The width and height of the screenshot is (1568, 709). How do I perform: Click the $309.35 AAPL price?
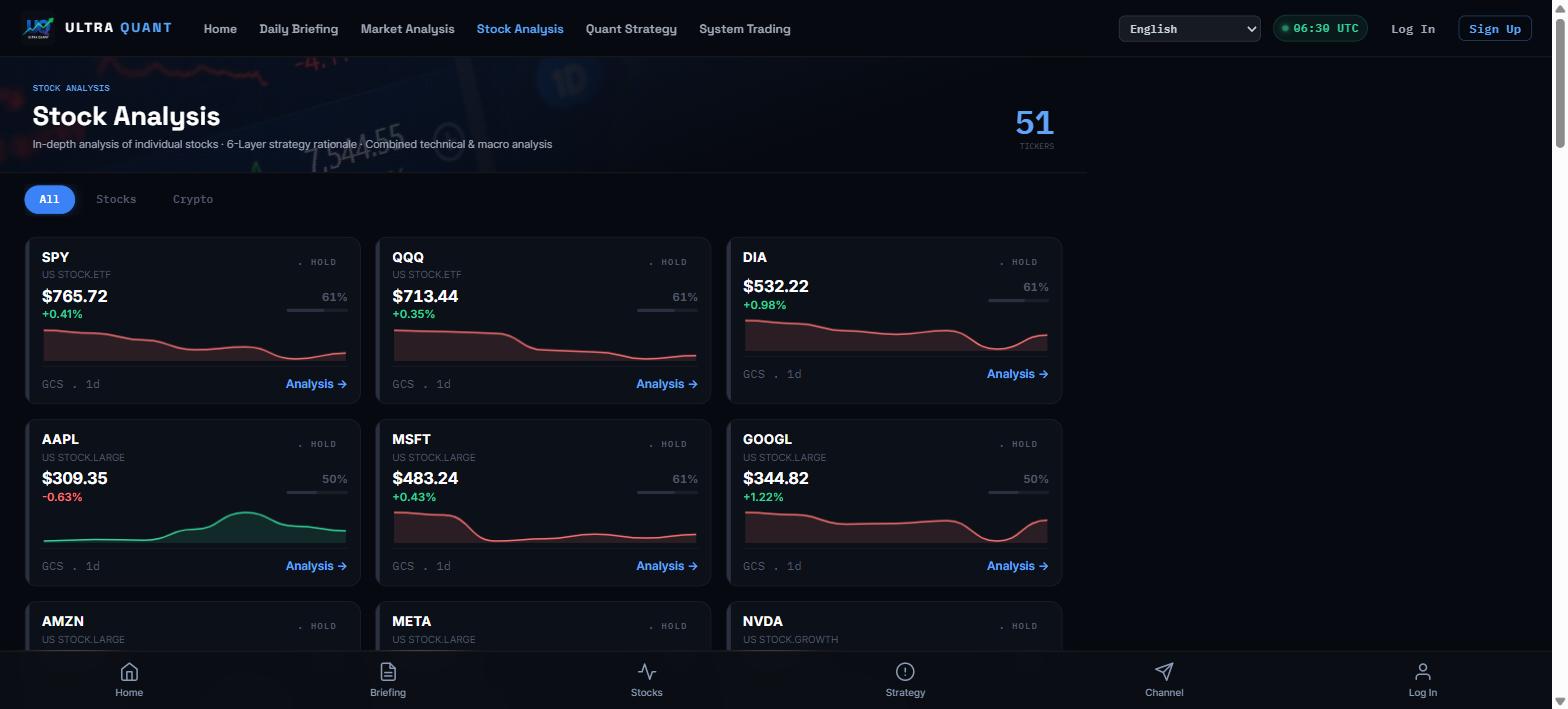click(x=75, y=478)
